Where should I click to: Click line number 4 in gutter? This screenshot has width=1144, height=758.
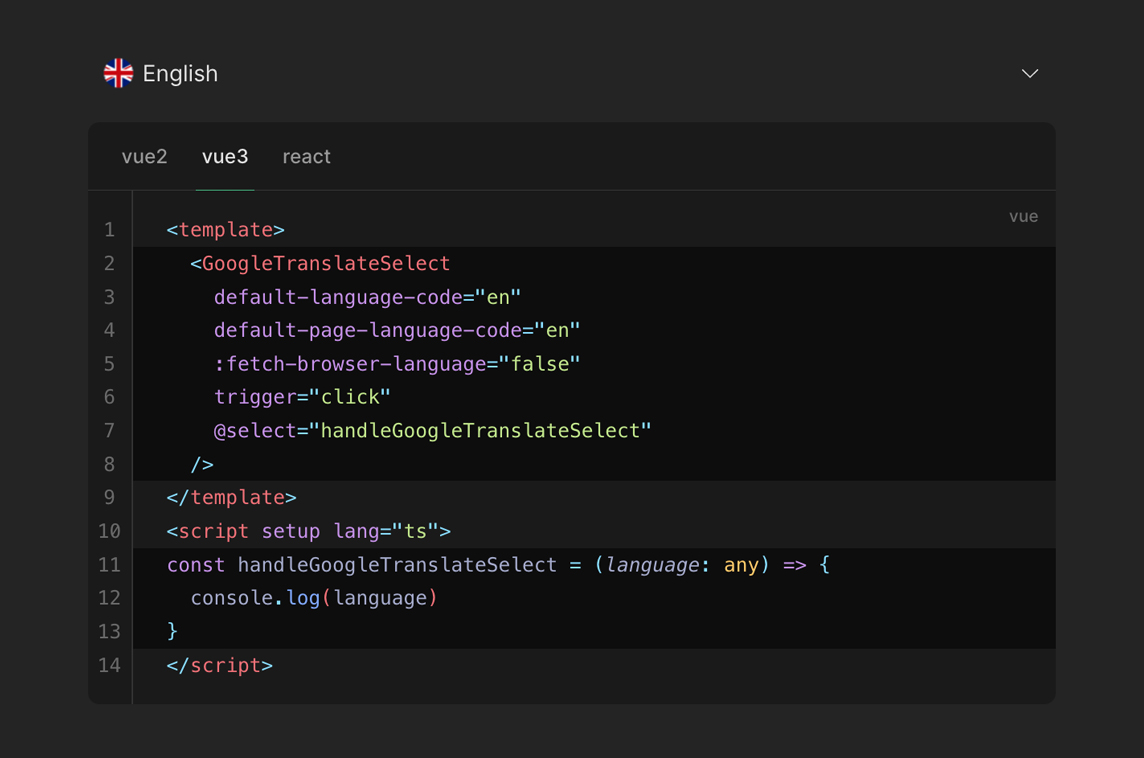tap(109, 330)
